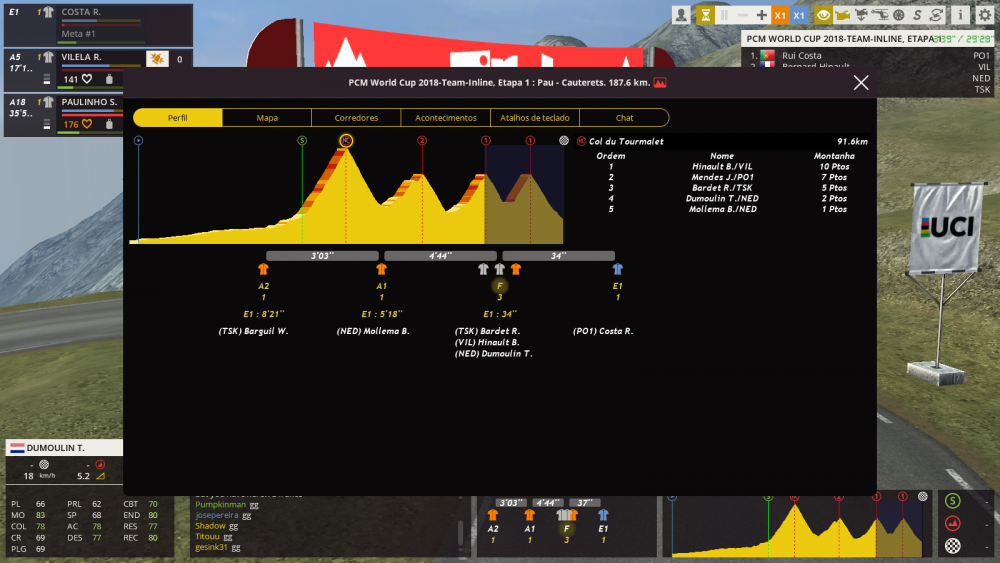Click the checkered finish icon bottom right
1000x563 pixels.
pos(953,546)
